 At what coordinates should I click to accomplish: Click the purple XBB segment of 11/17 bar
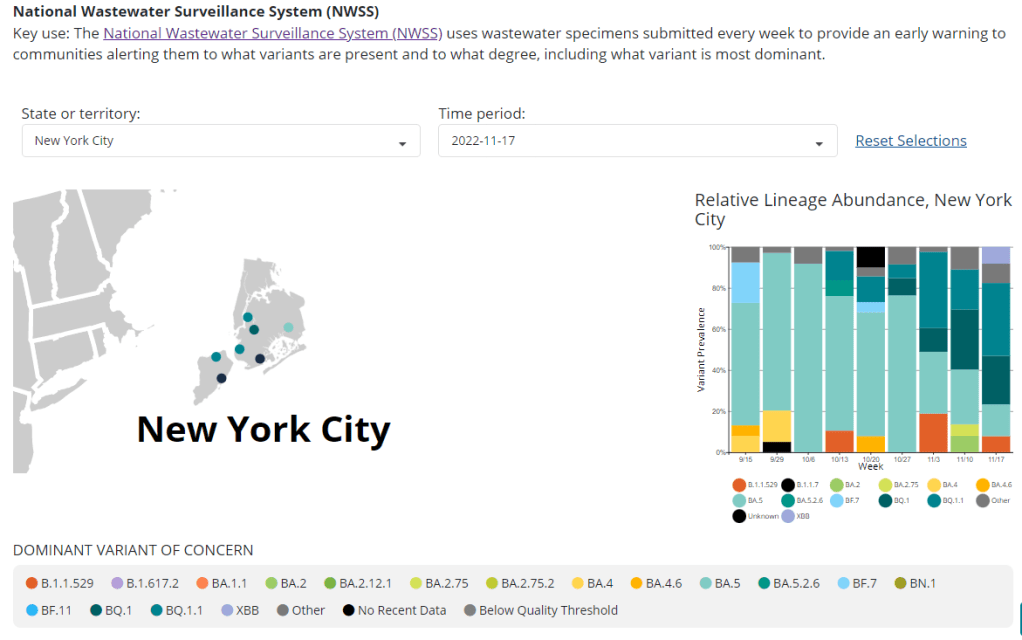pos(995,255)
